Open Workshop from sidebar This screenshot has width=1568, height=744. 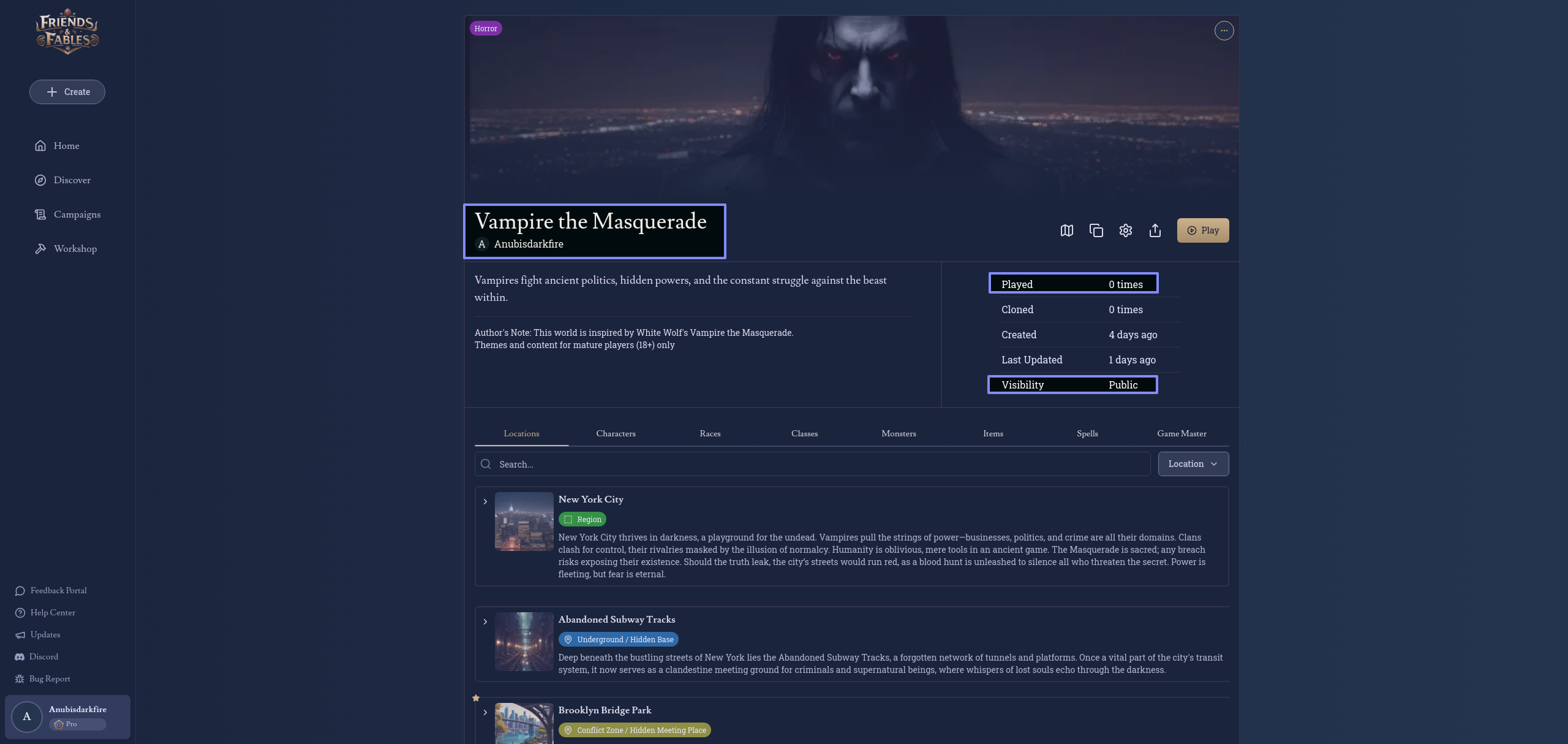(75, 249)
